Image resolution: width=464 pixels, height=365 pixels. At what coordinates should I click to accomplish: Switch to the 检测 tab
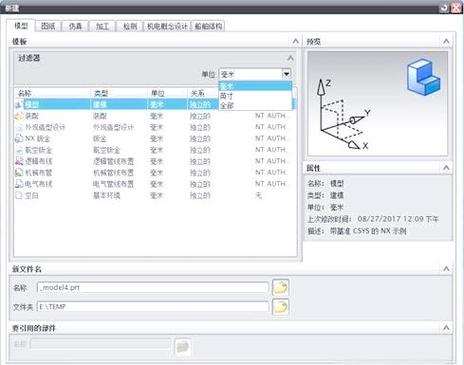[130, 26]
